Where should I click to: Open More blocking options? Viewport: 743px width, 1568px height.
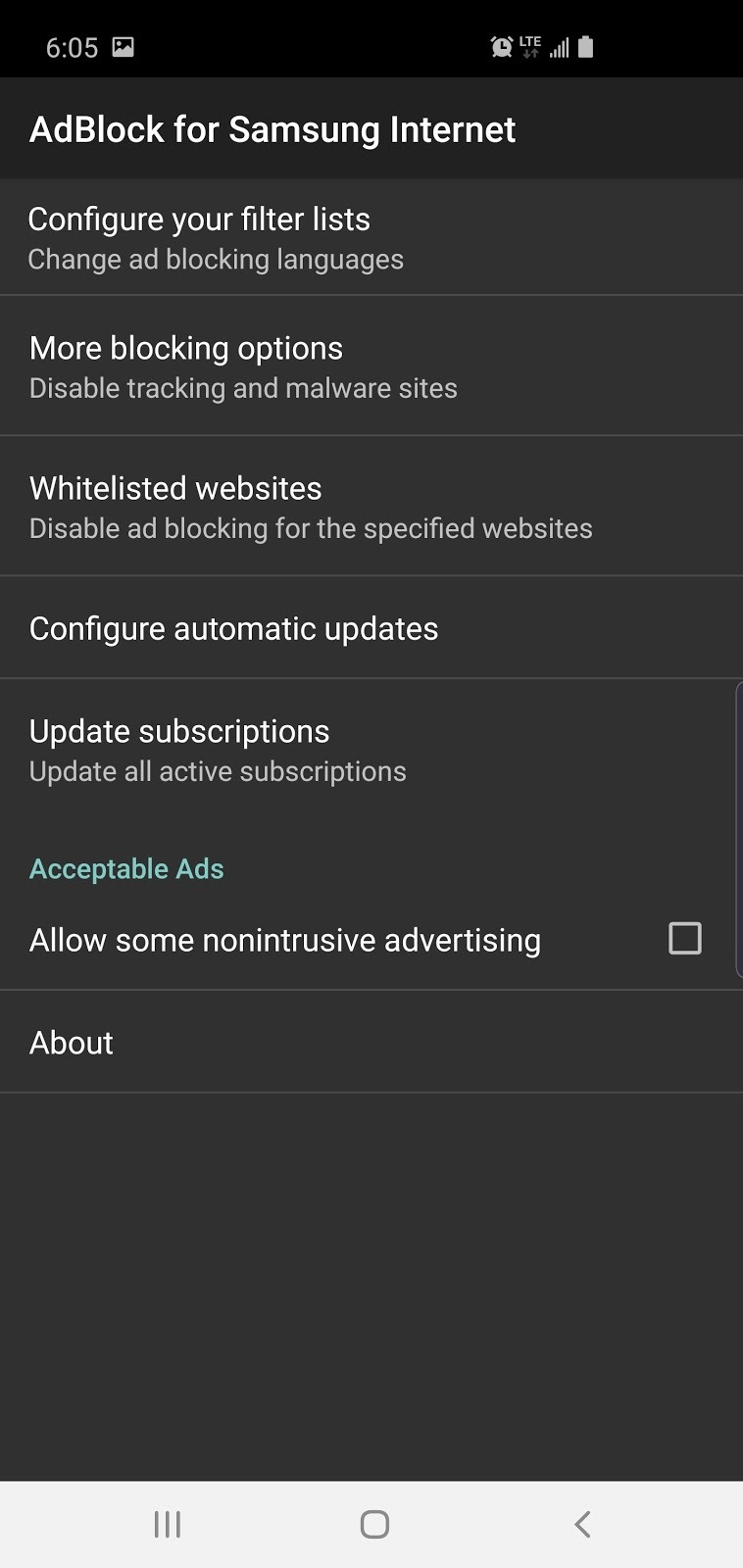click(x=186, y=349)
